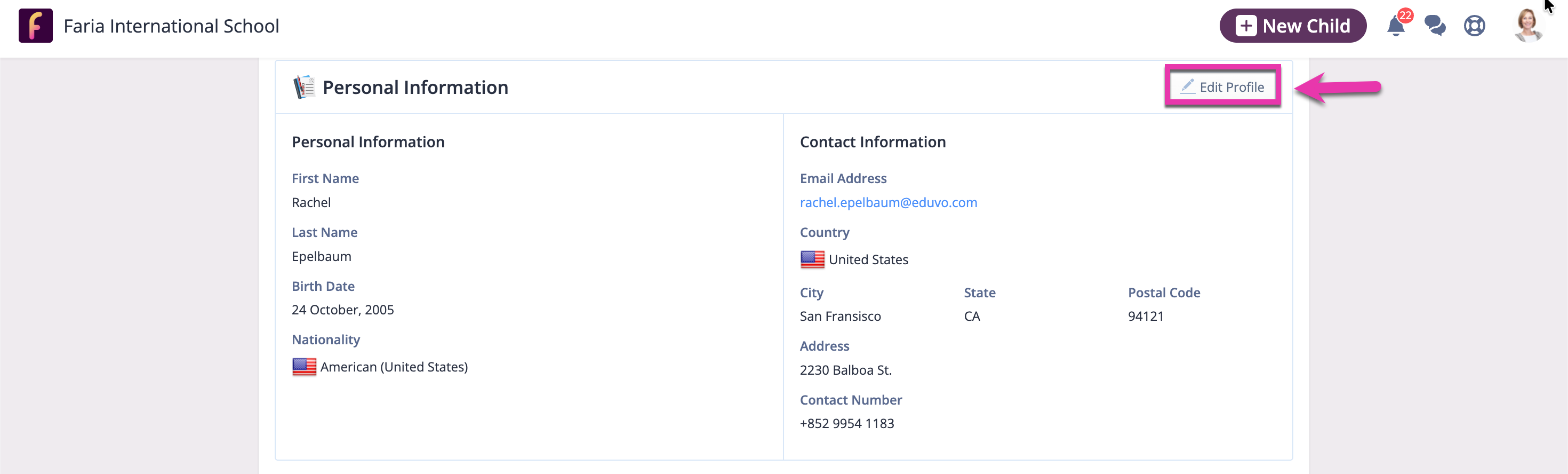This screenshot has height=474, width=1568.
Task: Click Faria International School title
Action: [171, 26]
